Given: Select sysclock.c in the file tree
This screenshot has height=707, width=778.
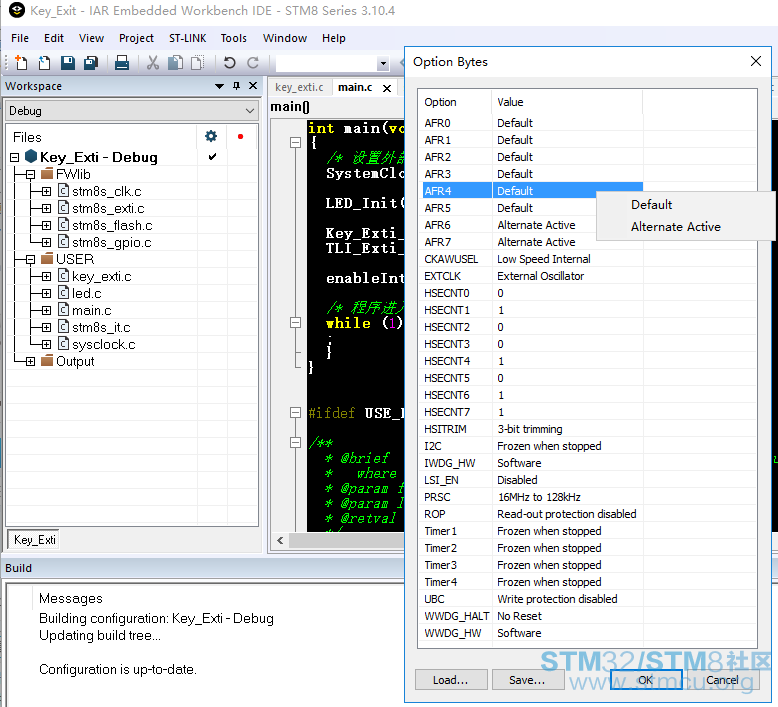Looking at the screenshot, I should point(104,344).
